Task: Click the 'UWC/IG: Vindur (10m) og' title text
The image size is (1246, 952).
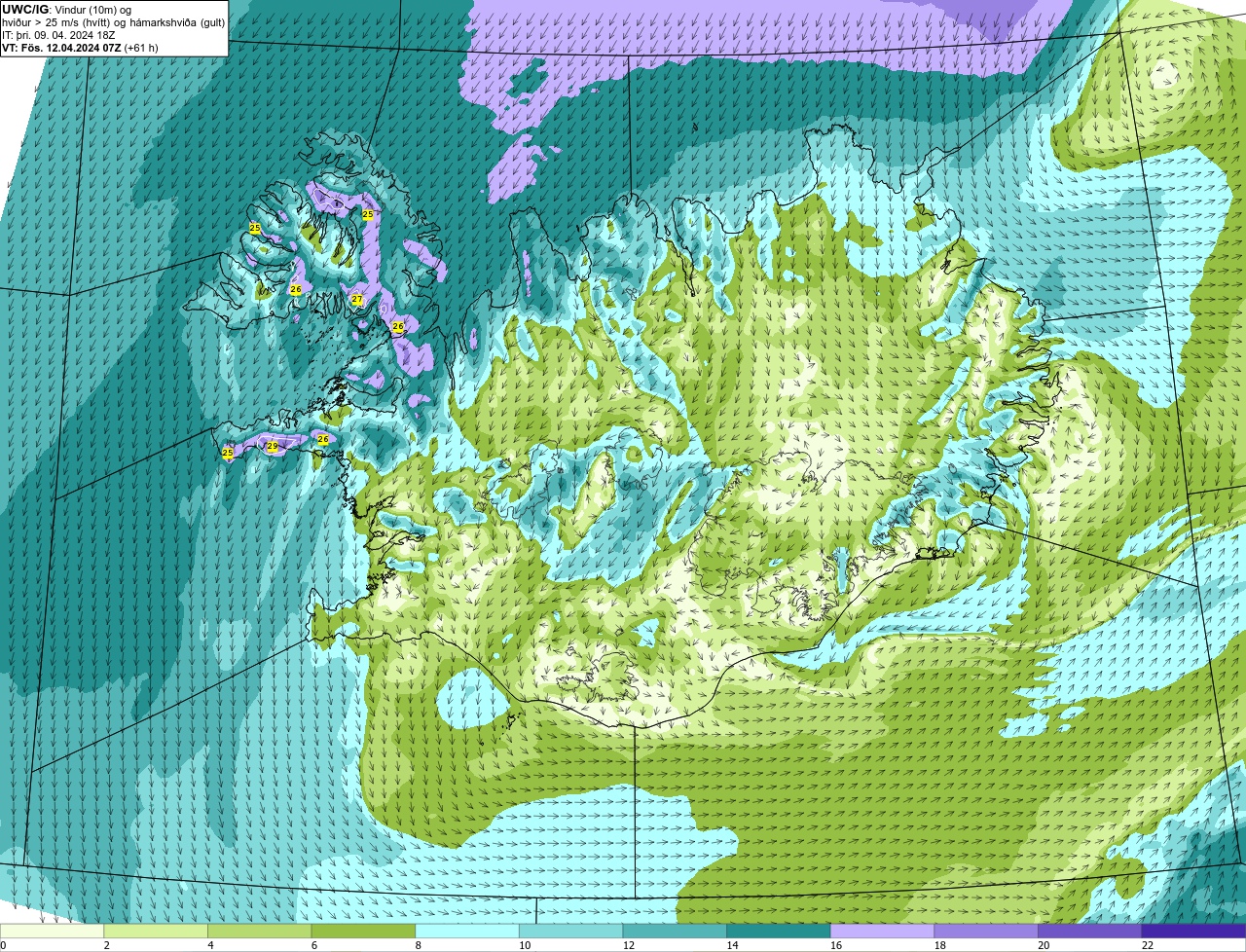Action: 67,10
